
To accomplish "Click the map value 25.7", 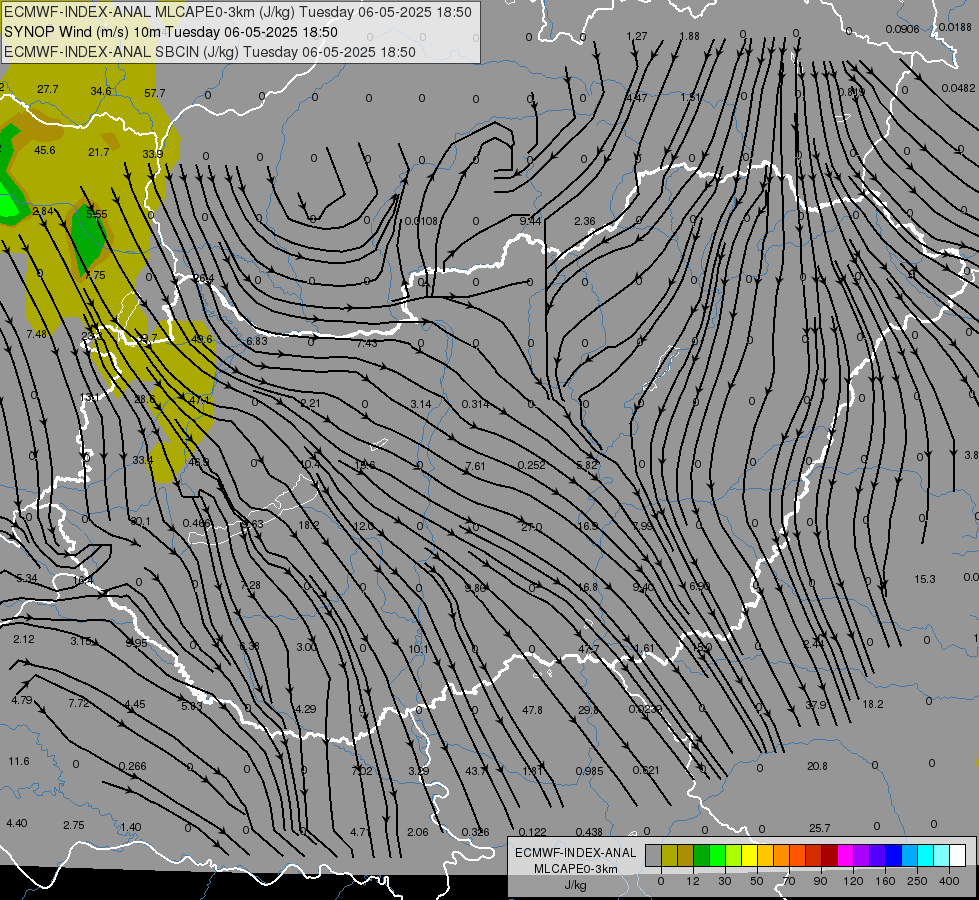I will tap(820, 828).
